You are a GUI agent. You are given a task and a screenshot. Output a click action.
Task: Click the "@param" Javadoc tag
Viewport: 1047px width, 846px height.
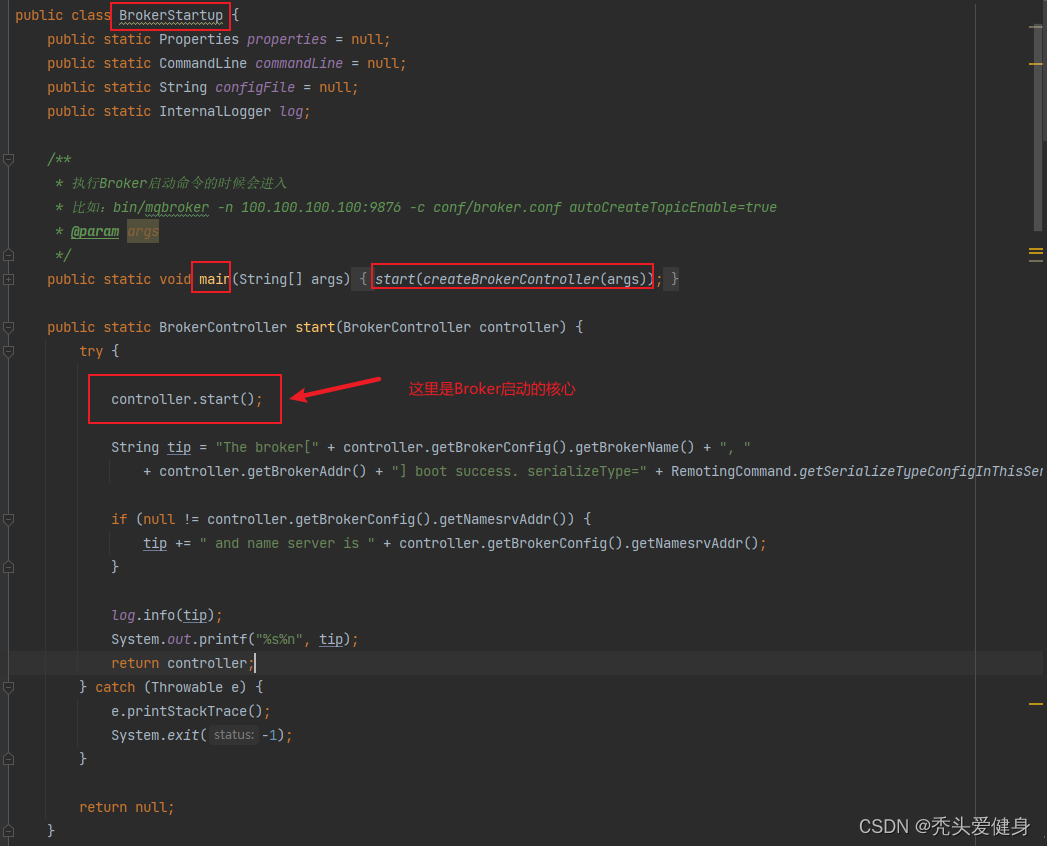tap(95, 232)
